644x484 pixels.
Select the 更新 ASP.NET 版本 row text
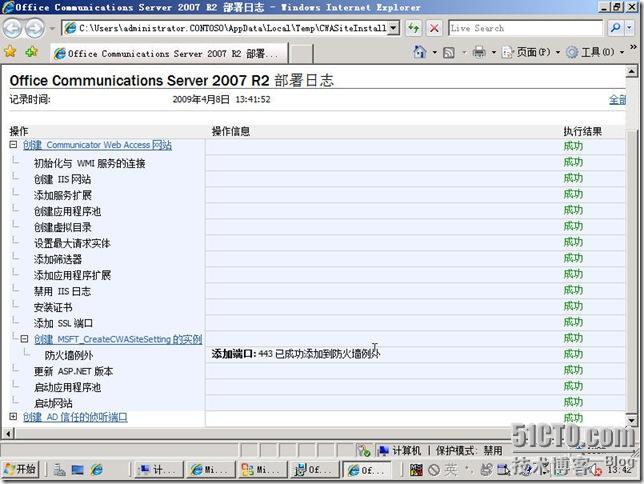[74, 371]
